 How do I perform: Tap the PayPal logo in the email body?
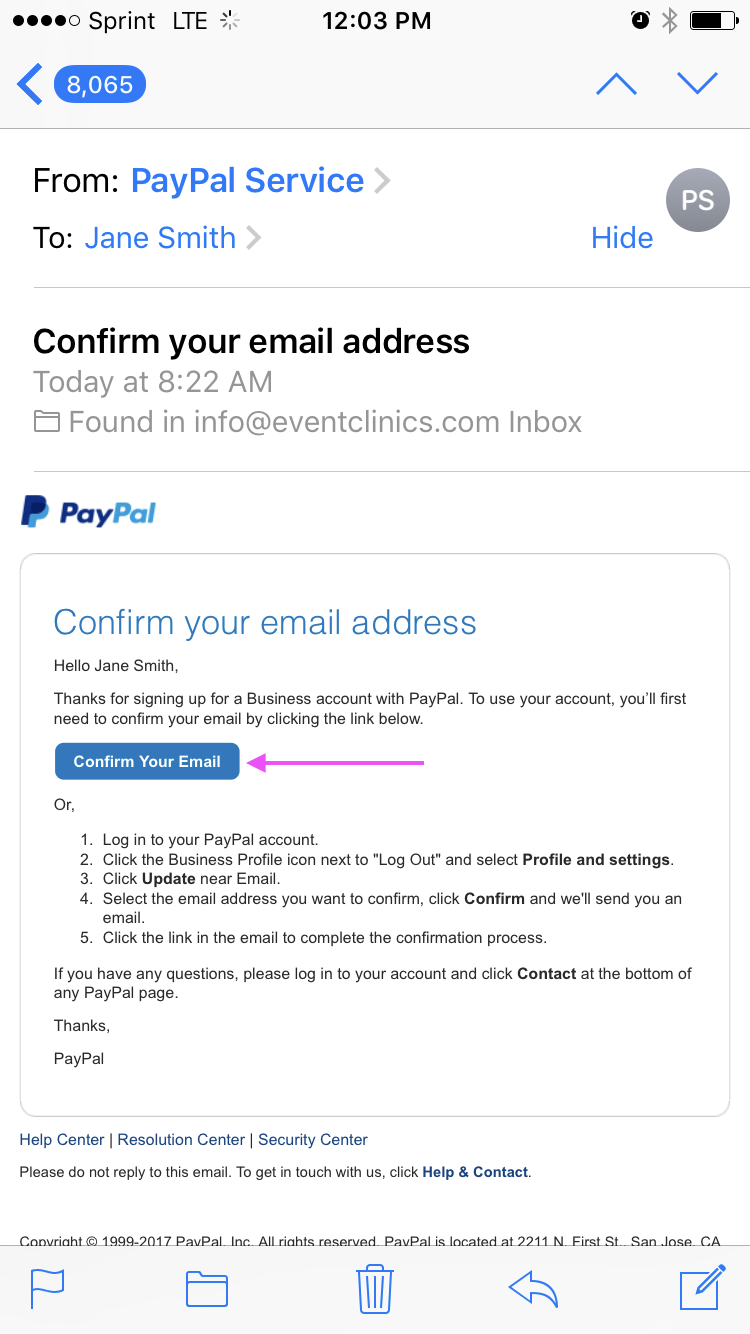point(88,511)
